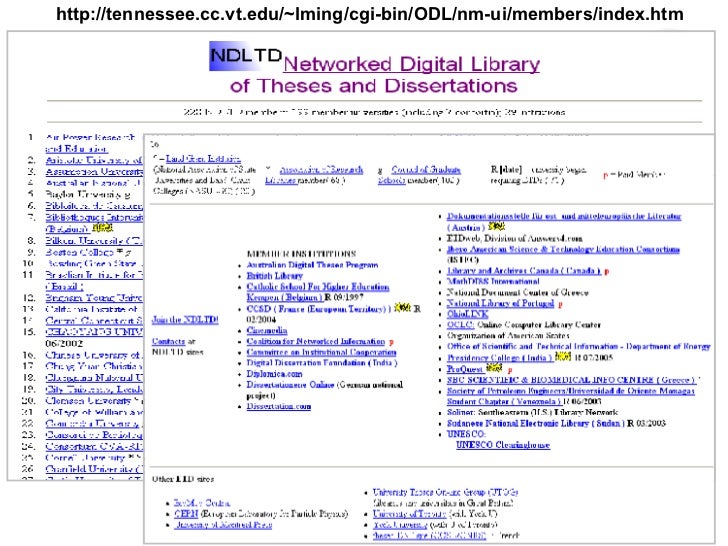Image resolution: width=728 pixels, height=546 pixels.
Task: Open Bilkent University list entry
Action: (x=94, y=240)
